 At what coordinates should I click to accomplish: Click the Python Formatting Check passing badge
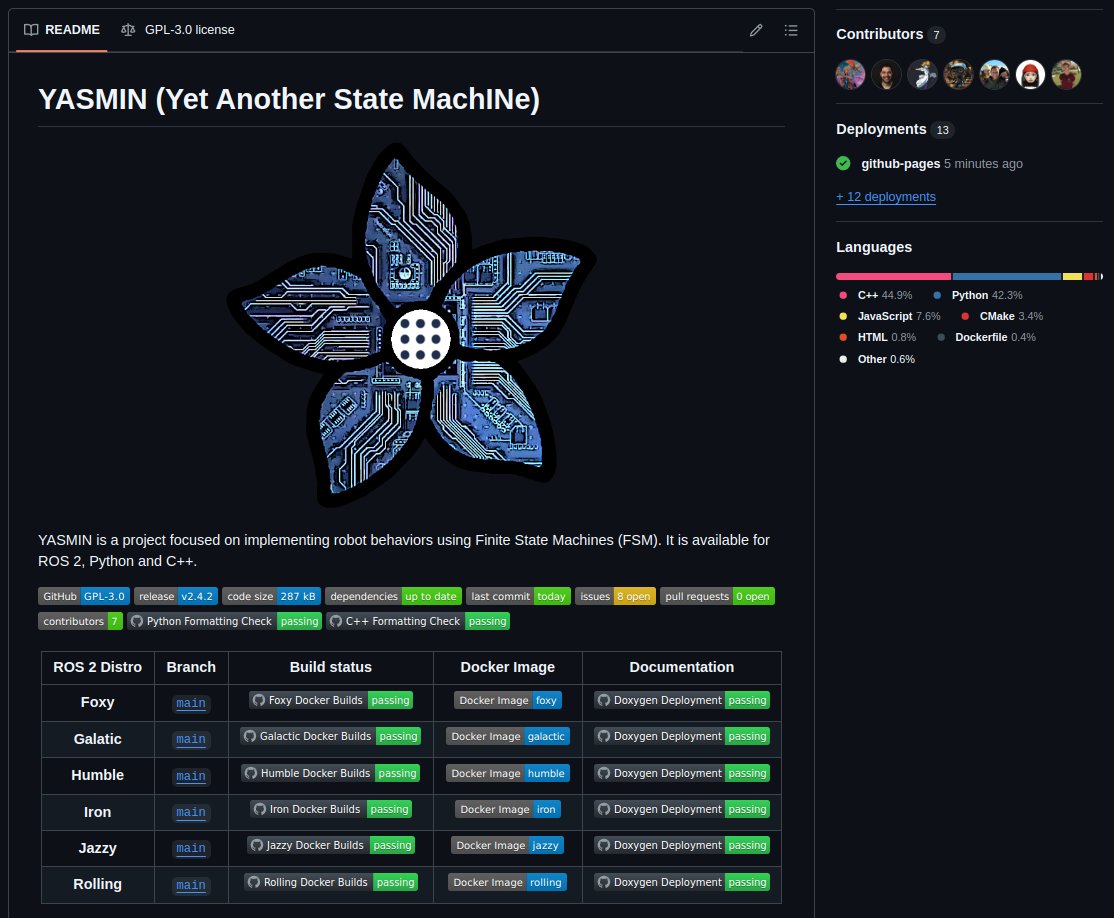(225, 621)
